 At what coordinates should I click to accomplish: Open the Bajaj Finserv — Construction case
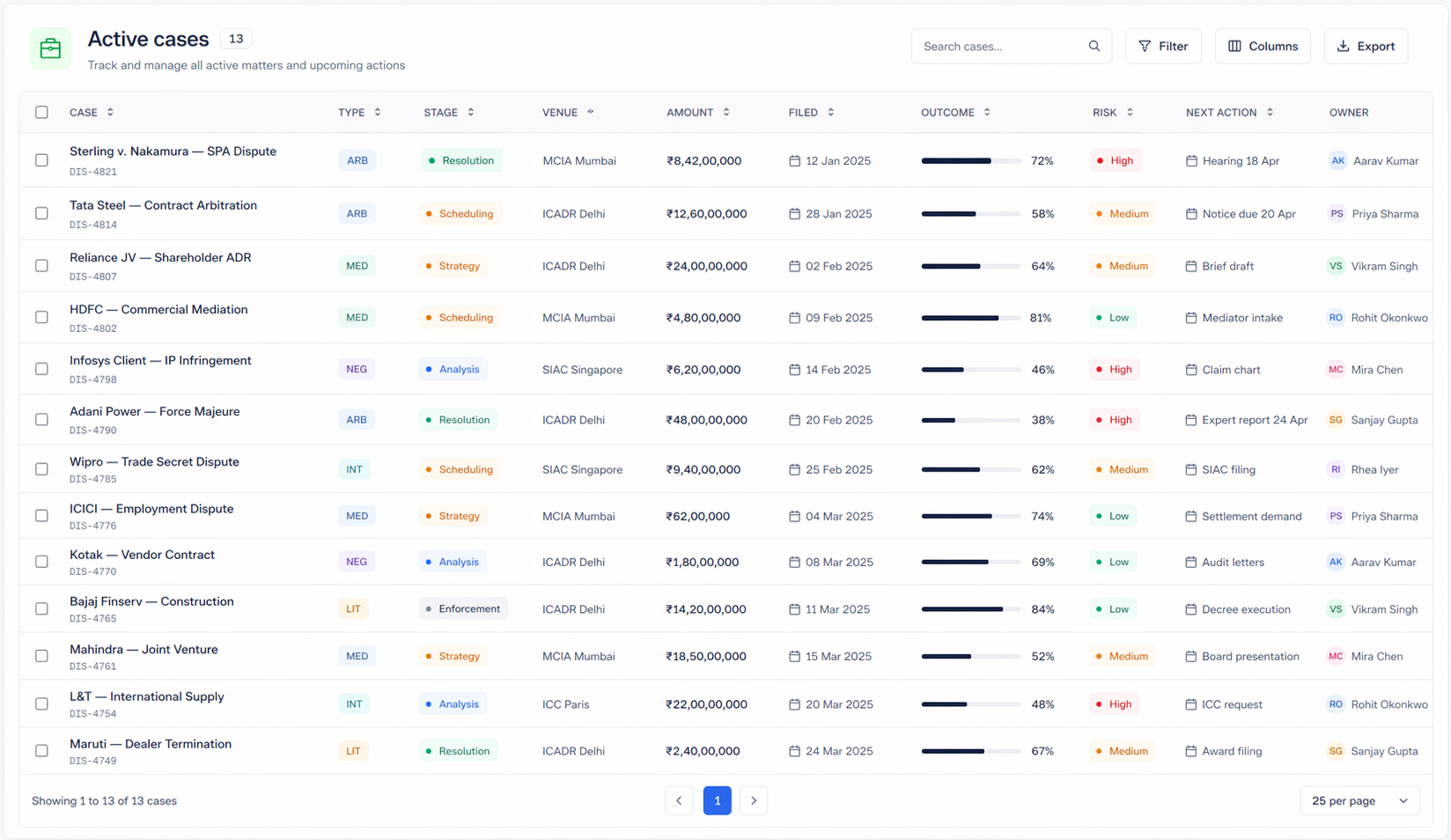(x=151, y=601)
